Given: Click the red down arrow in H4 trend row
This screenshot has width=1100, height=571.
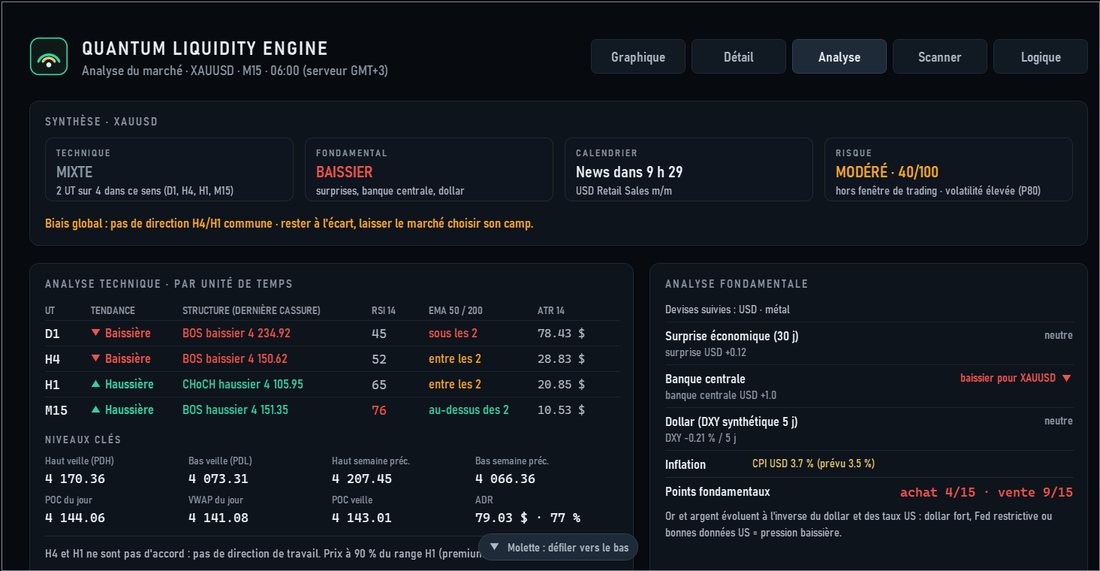Looking at the screenshot, I should coord(95,358).
